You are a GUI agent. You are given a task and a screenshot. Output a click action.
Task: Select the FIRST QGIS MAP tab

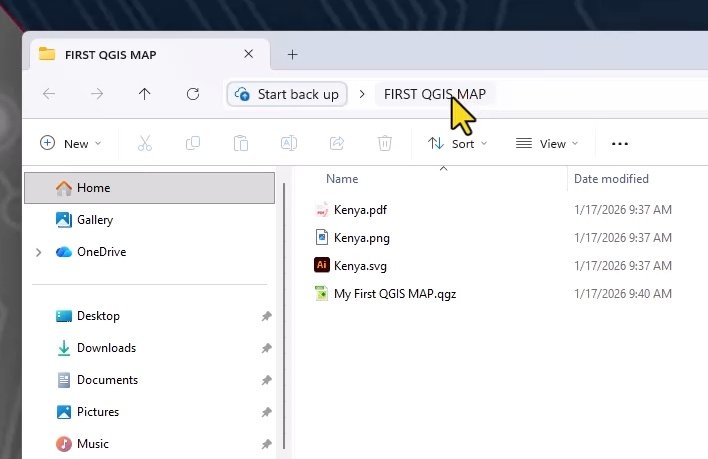(x=150, y=55)
